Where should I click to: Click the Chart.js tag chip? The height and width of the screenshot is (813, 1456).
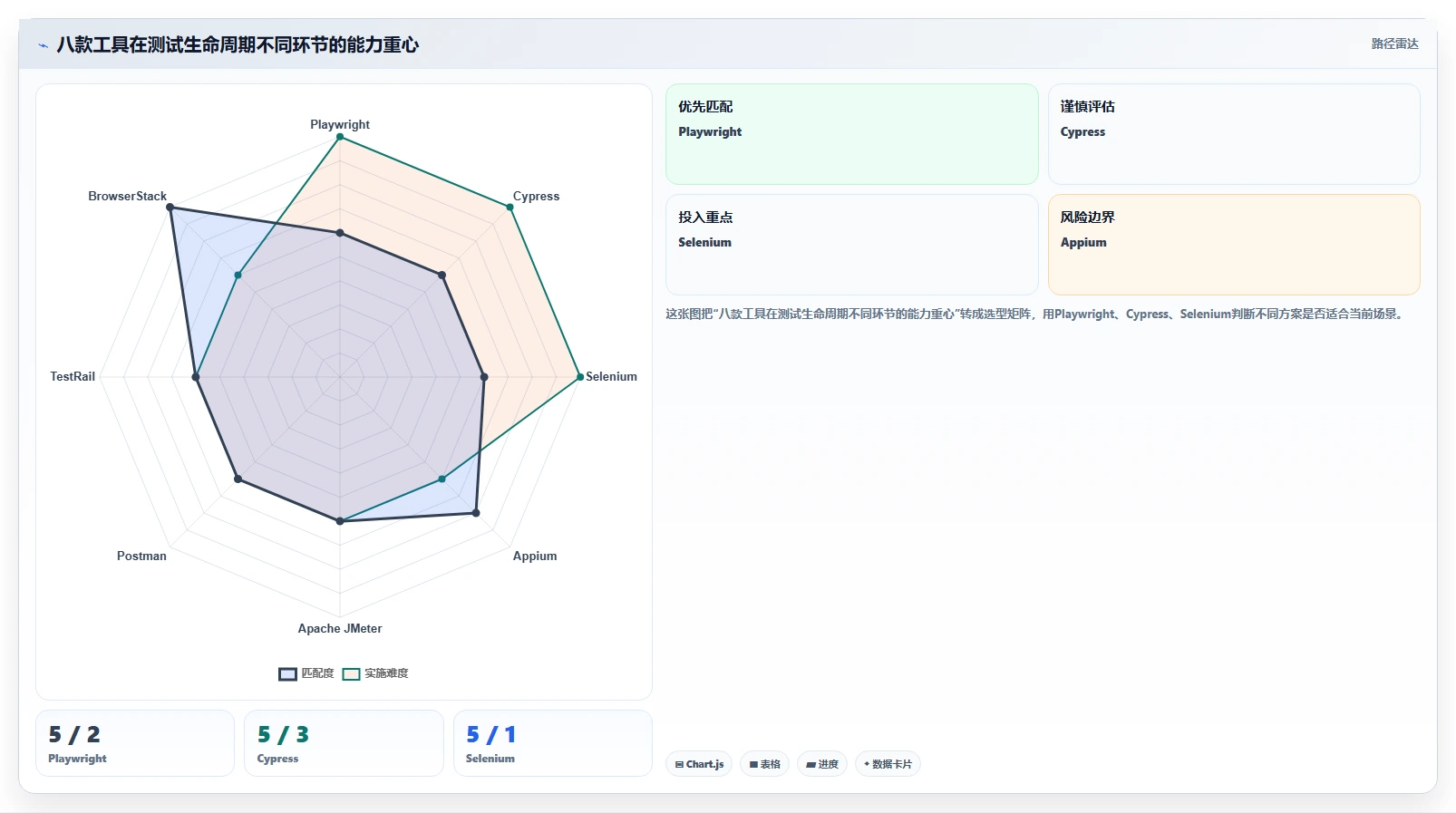[699, 764]
